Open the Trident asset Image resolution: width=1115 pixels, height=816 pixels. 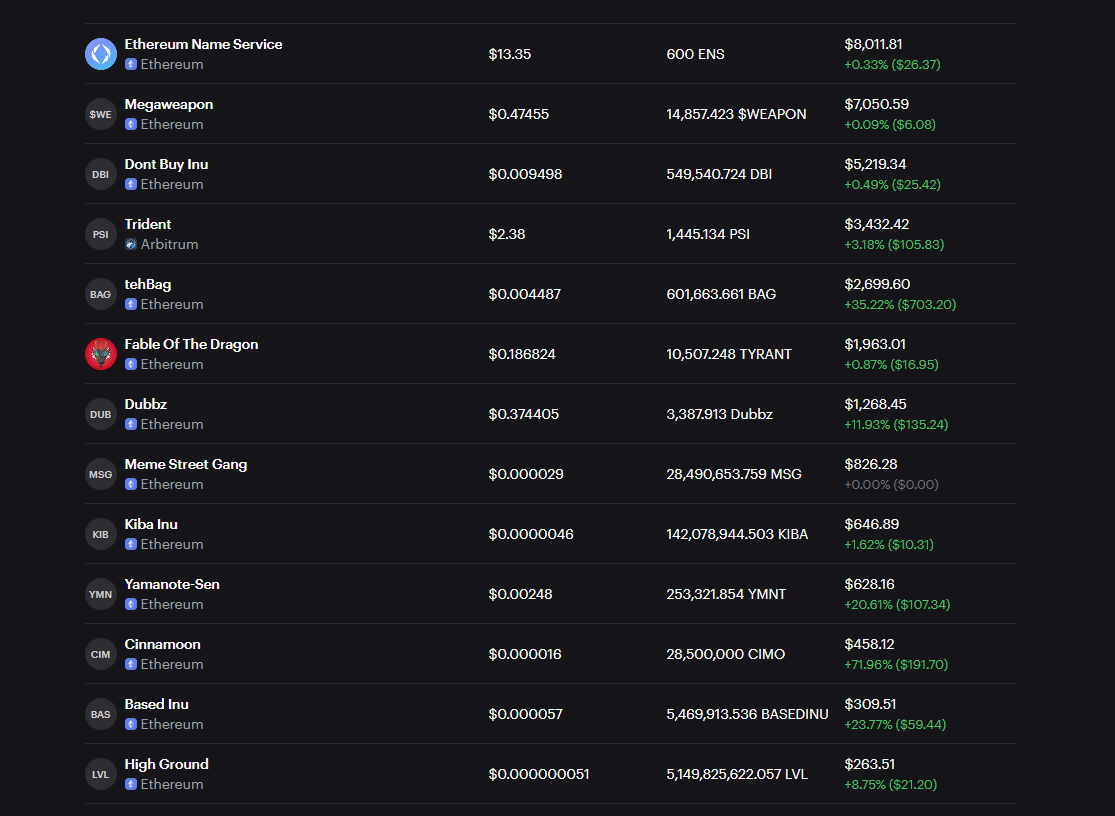[550, 234]
